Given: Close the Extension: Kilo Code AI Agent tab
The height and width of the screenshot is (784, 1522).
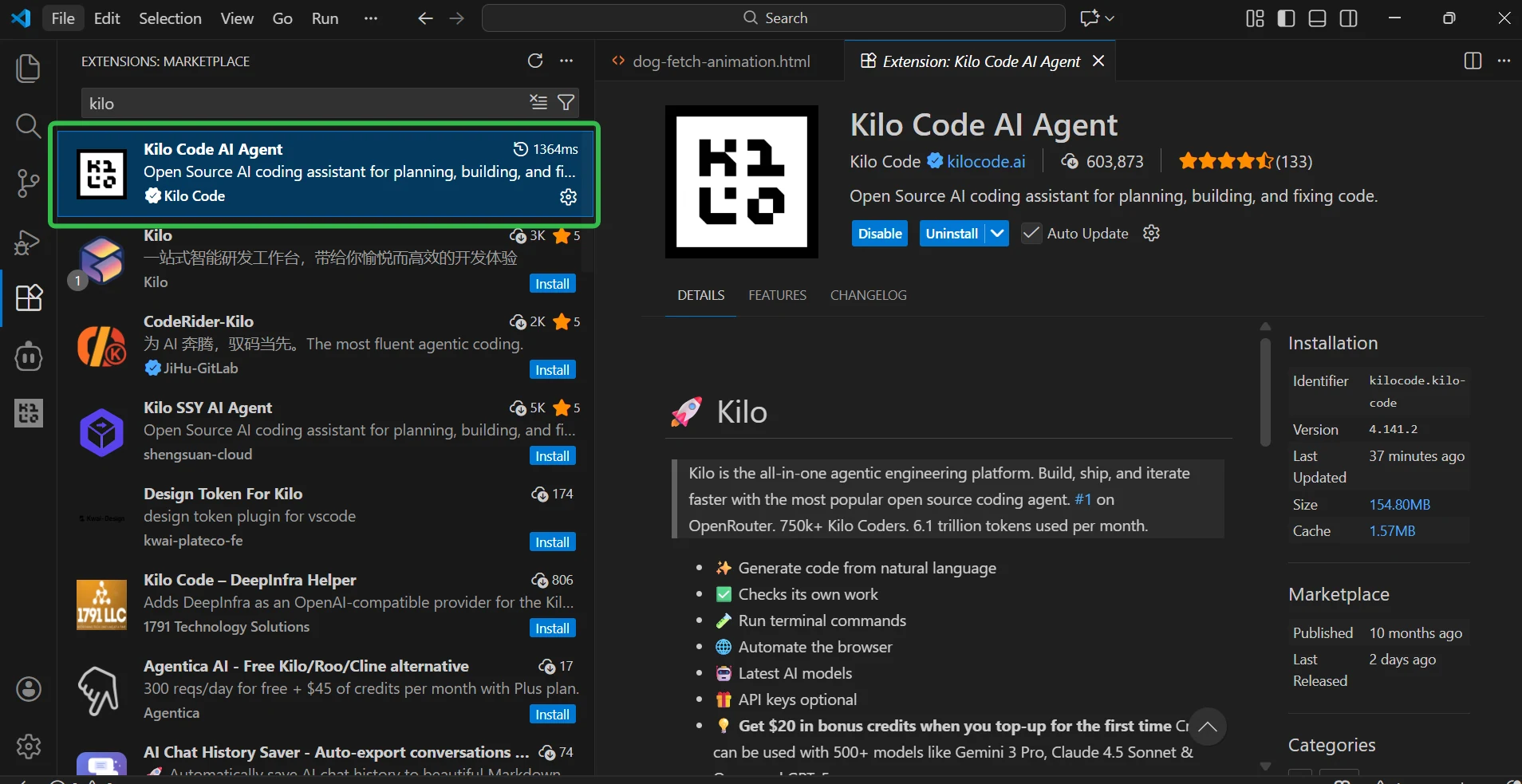Looking at the screenshot, I should (1098, 61).
